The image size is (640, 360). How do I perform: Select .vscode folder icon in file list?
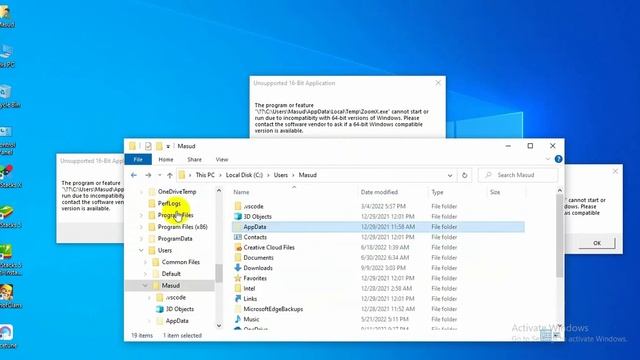238,207
